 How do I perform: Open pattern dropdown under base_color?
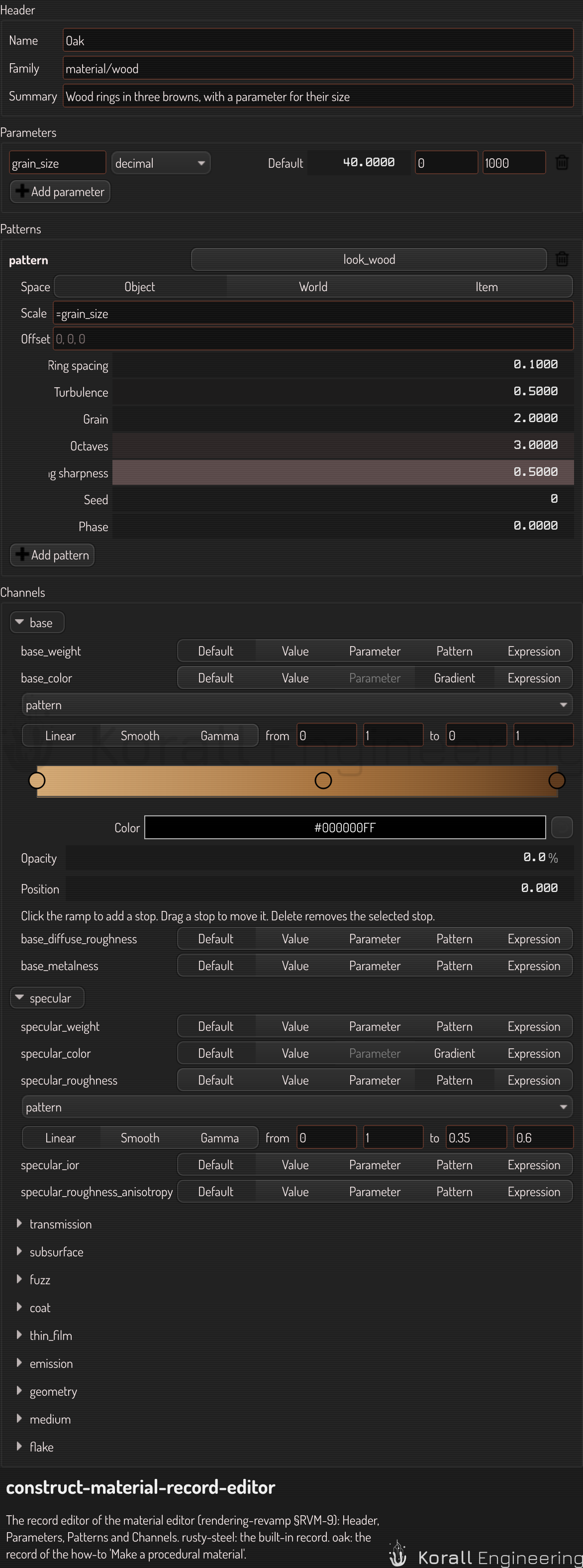point(297,705)
